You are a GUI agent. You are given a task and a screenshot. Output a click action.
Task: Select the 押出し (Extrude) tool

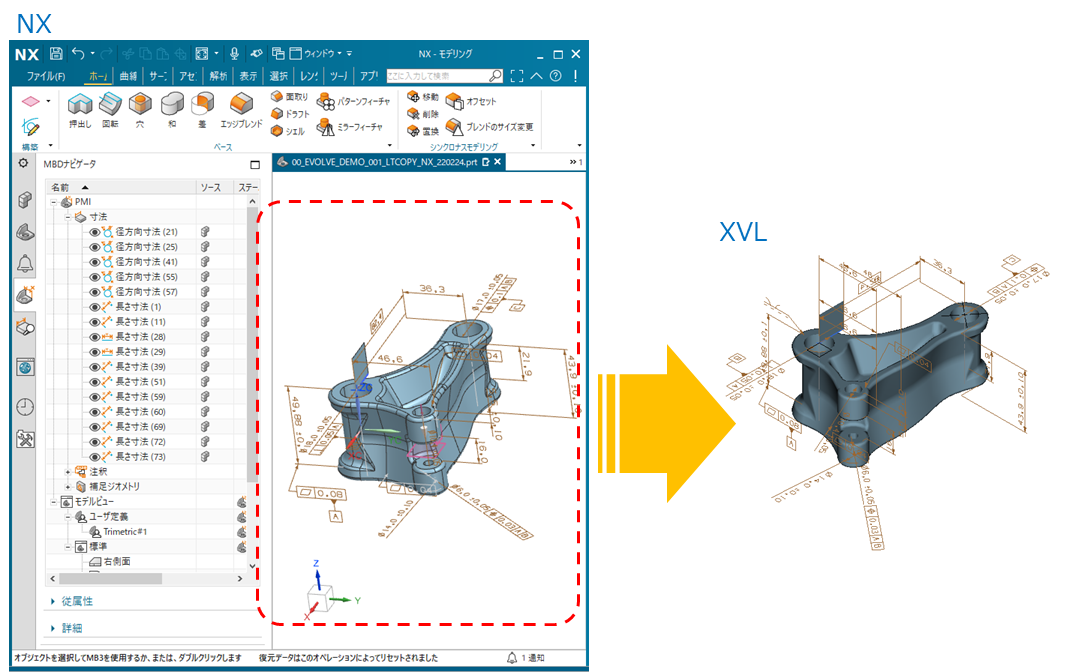80,110
